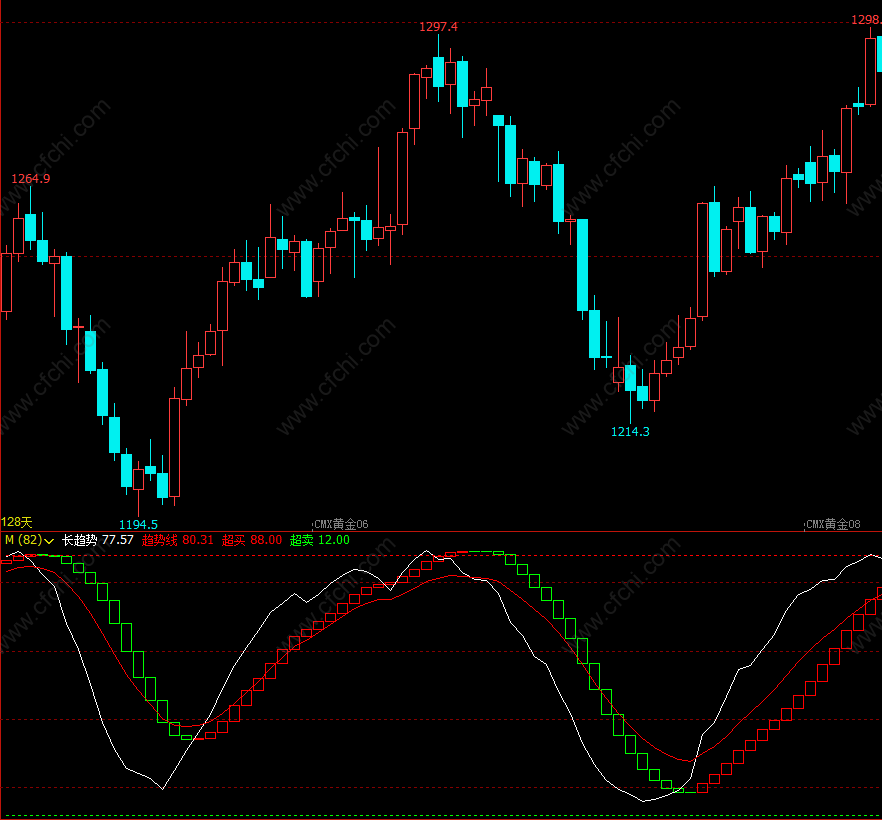
Task: Click the 1297.4 high price label
Action: point(439,26)
